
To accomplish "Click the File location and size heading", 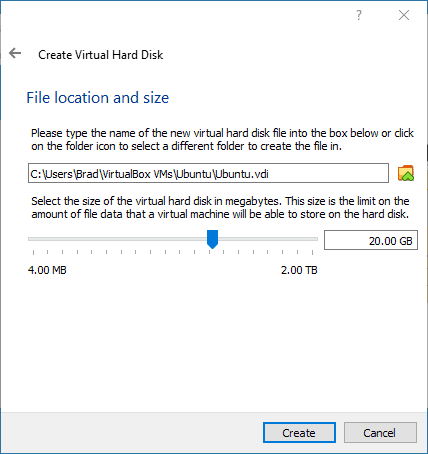I will (x=98, y=98).
